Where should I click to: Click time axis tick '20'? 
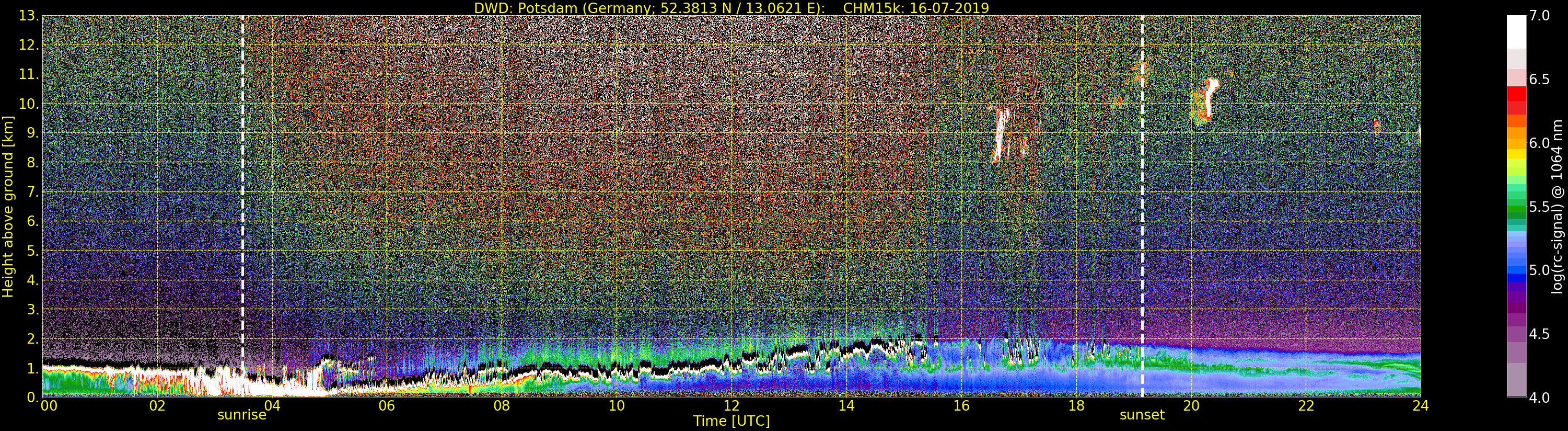1191,406
